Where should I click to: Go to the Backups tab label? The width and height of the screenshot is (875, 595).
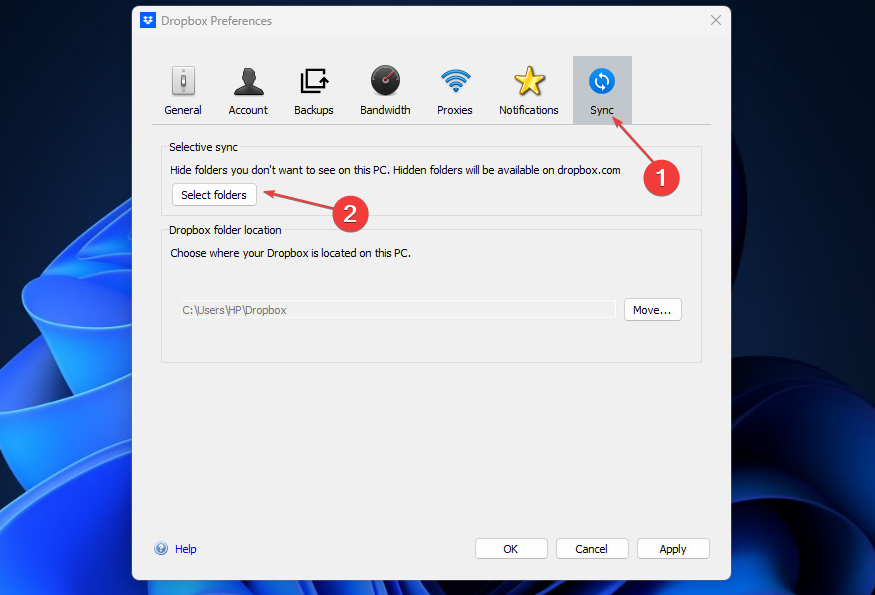(314, 110)
